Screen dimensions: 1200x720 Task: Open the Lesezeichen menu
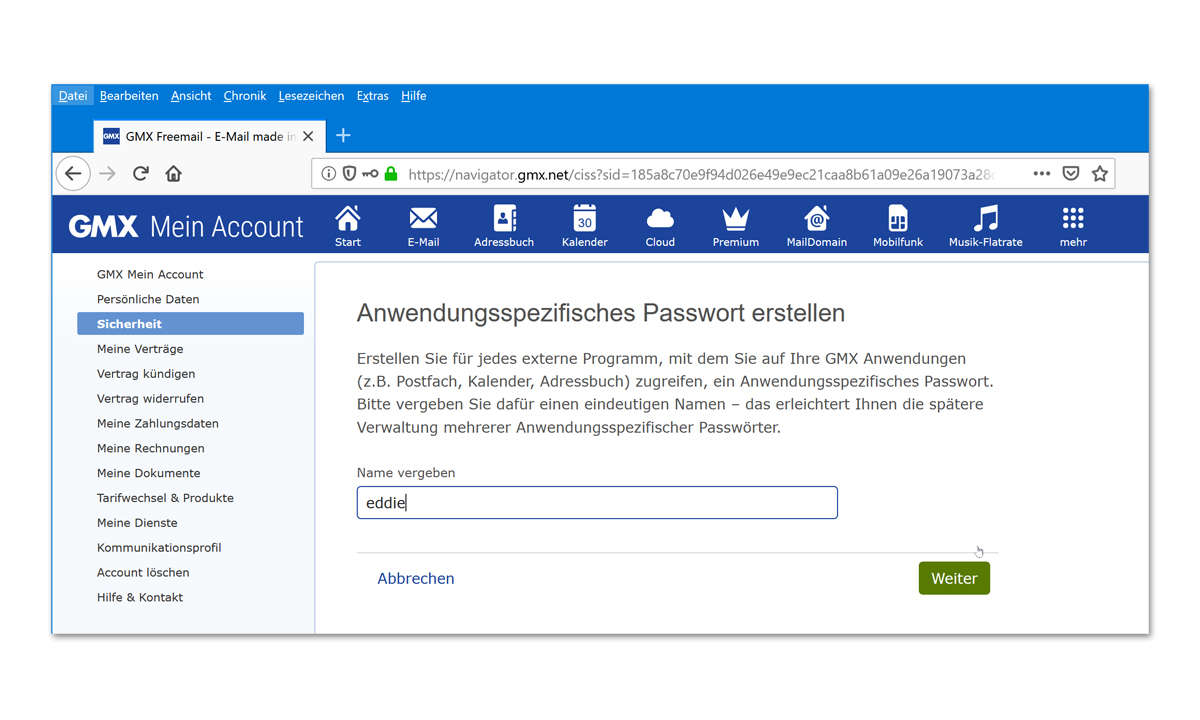tap(311, 96)
